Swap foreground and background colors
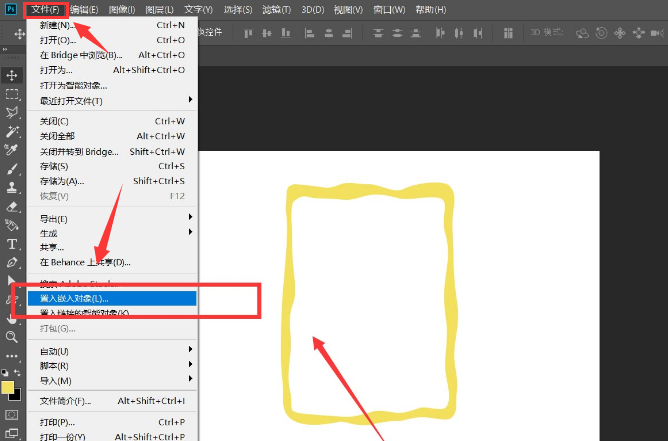 (x=17, y=372)
